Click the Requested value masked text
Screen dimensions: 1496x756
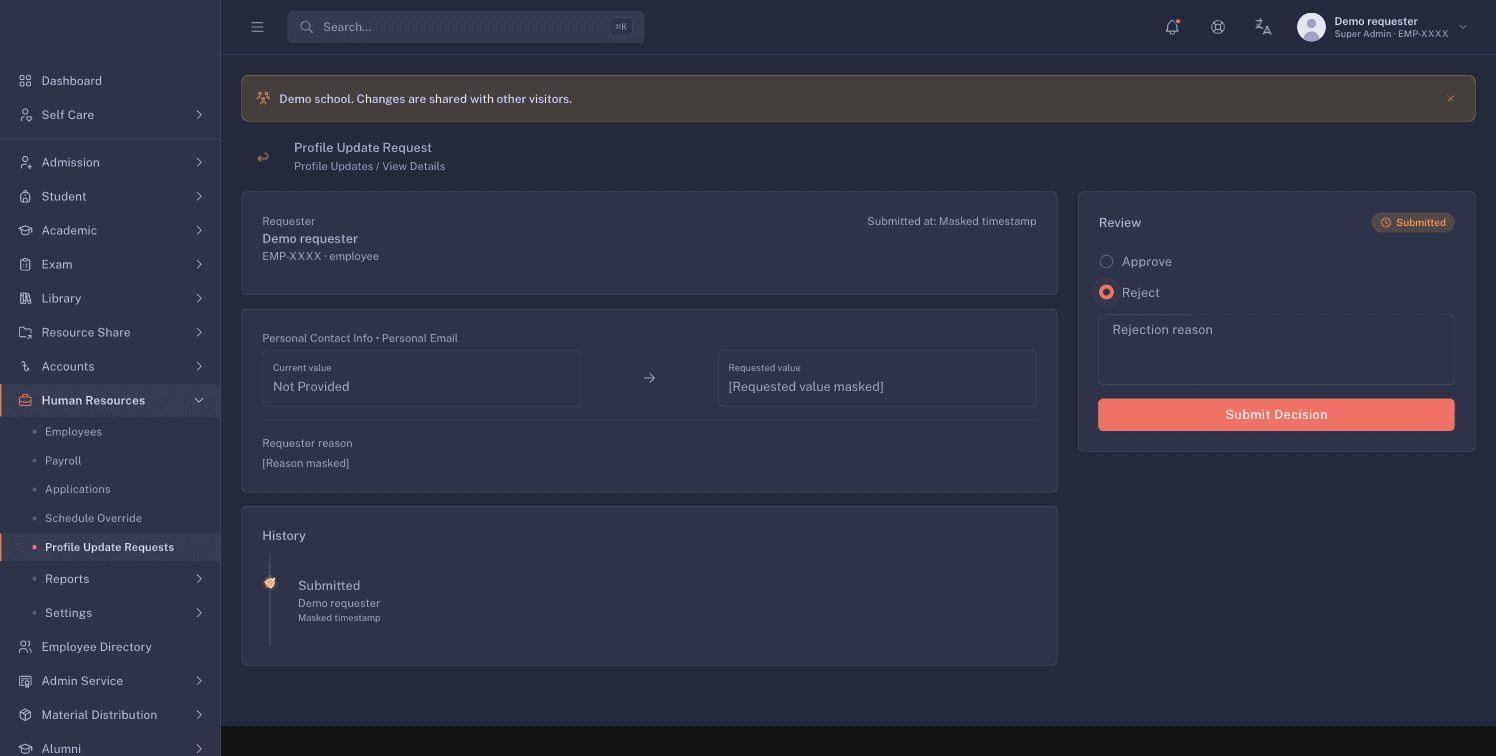click(806, 387)
